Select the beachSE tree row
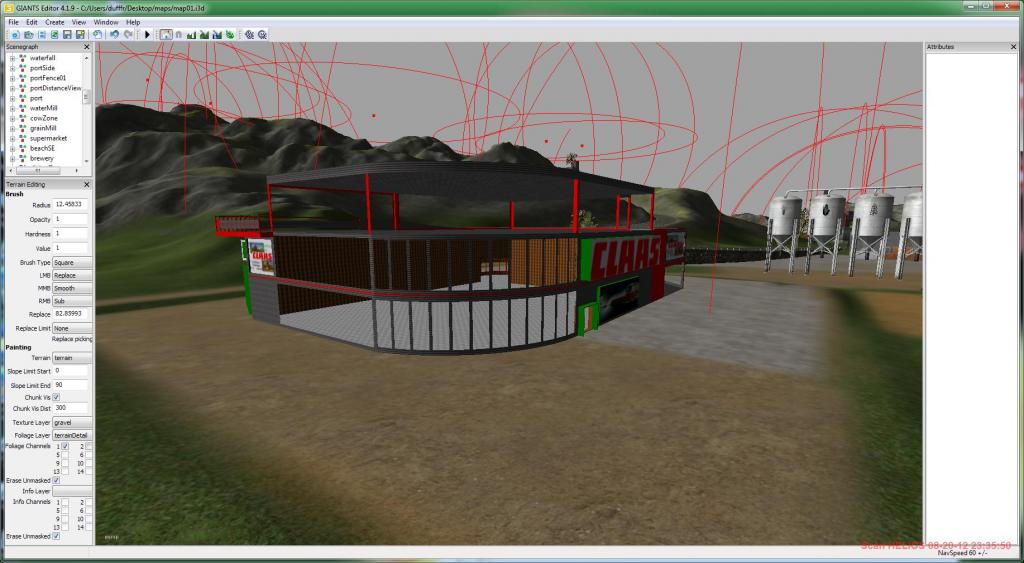1024x563 pixels. (x=42, y=148)
